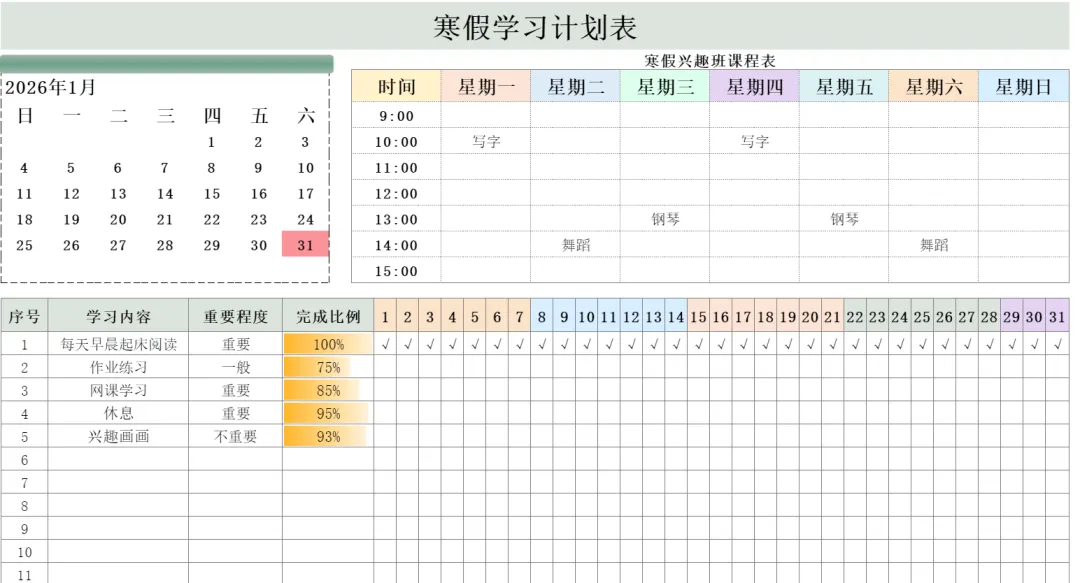Click the 序号 column header
Viewport: 1080px width, 583px height.
(x=24, y=316)
